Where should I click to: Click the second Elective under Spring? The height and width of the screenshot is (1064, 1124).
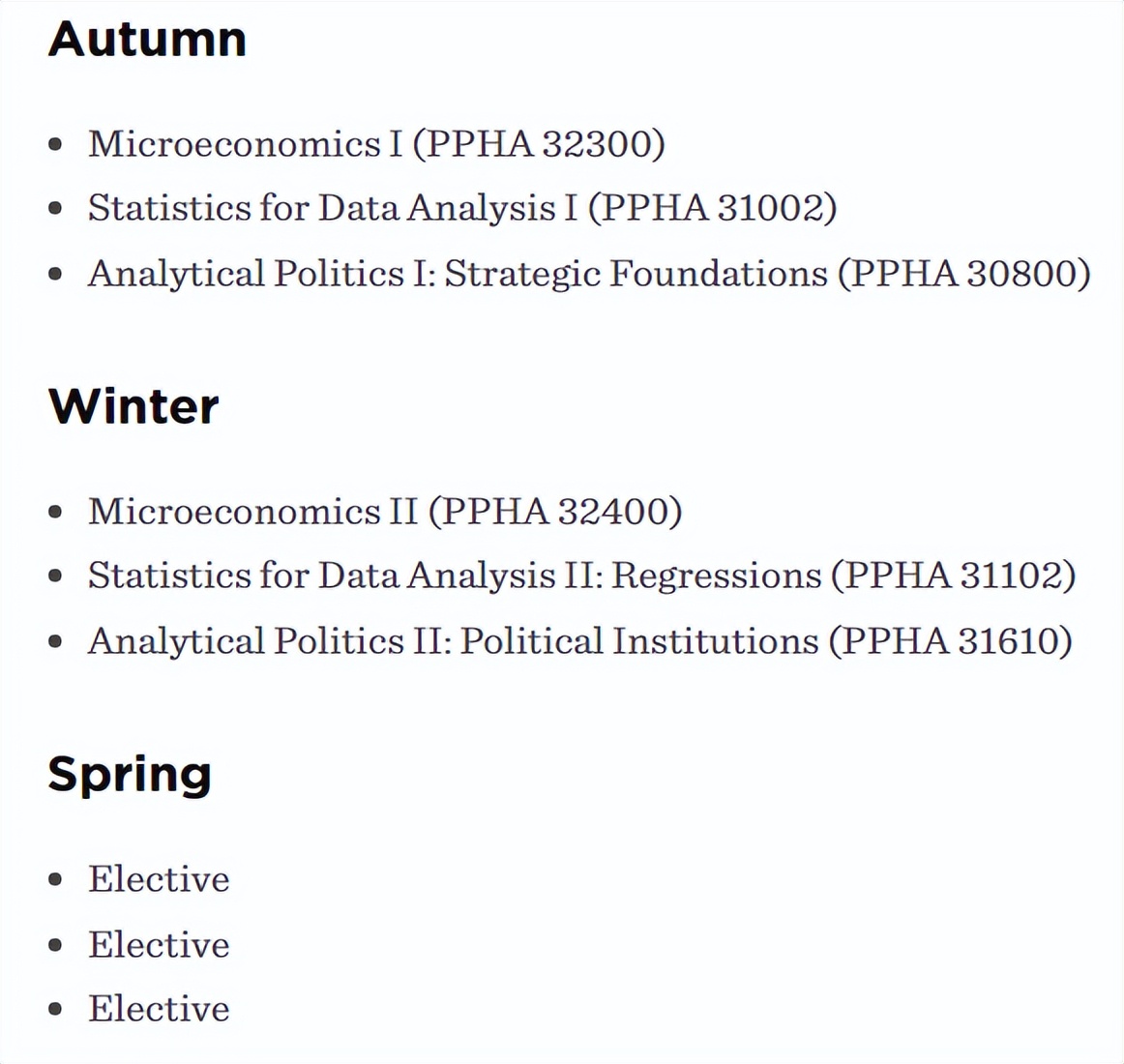pos(160,945)
